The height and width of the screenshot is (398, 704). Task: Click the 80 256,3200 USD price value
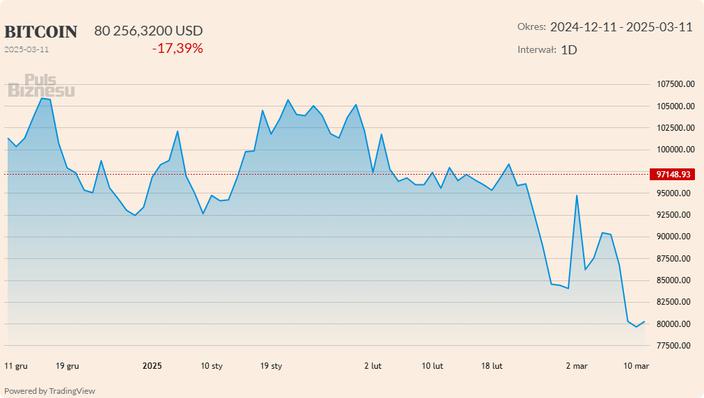(149, 31)
